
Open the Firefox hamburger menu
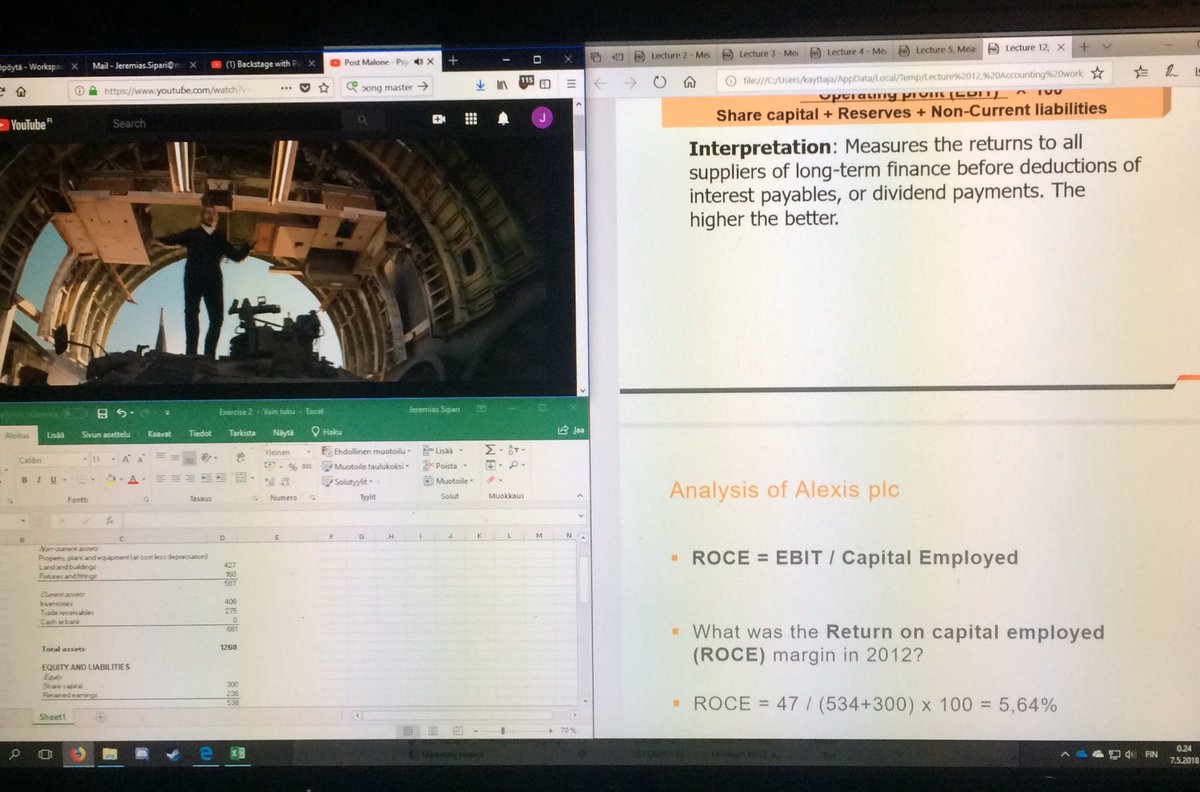[x=570, y=85]
